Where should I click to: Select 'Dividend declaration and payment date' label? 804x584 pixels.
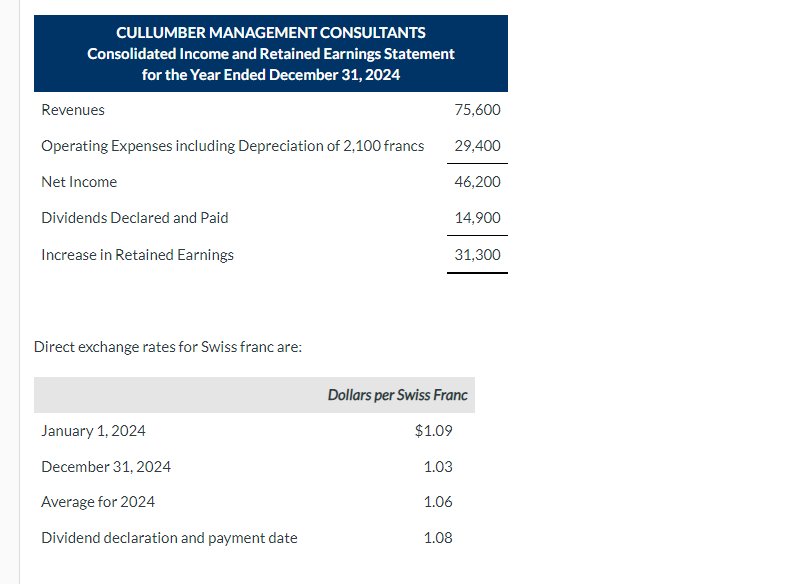point(169,538)
